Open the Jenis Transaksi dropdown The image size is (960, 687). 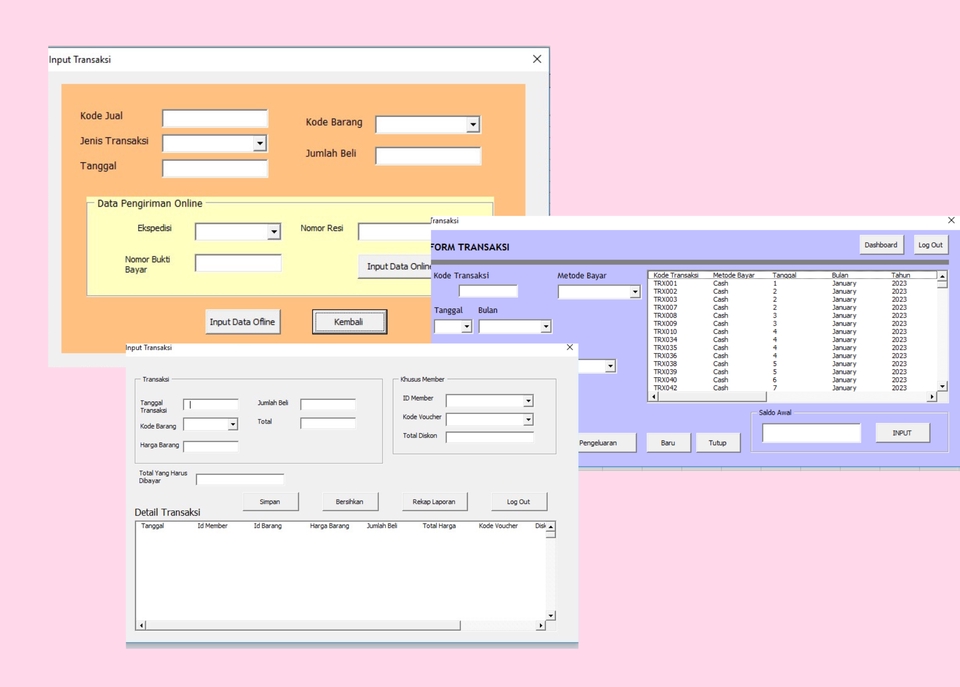pyautogui.click(x=260, y=143)
